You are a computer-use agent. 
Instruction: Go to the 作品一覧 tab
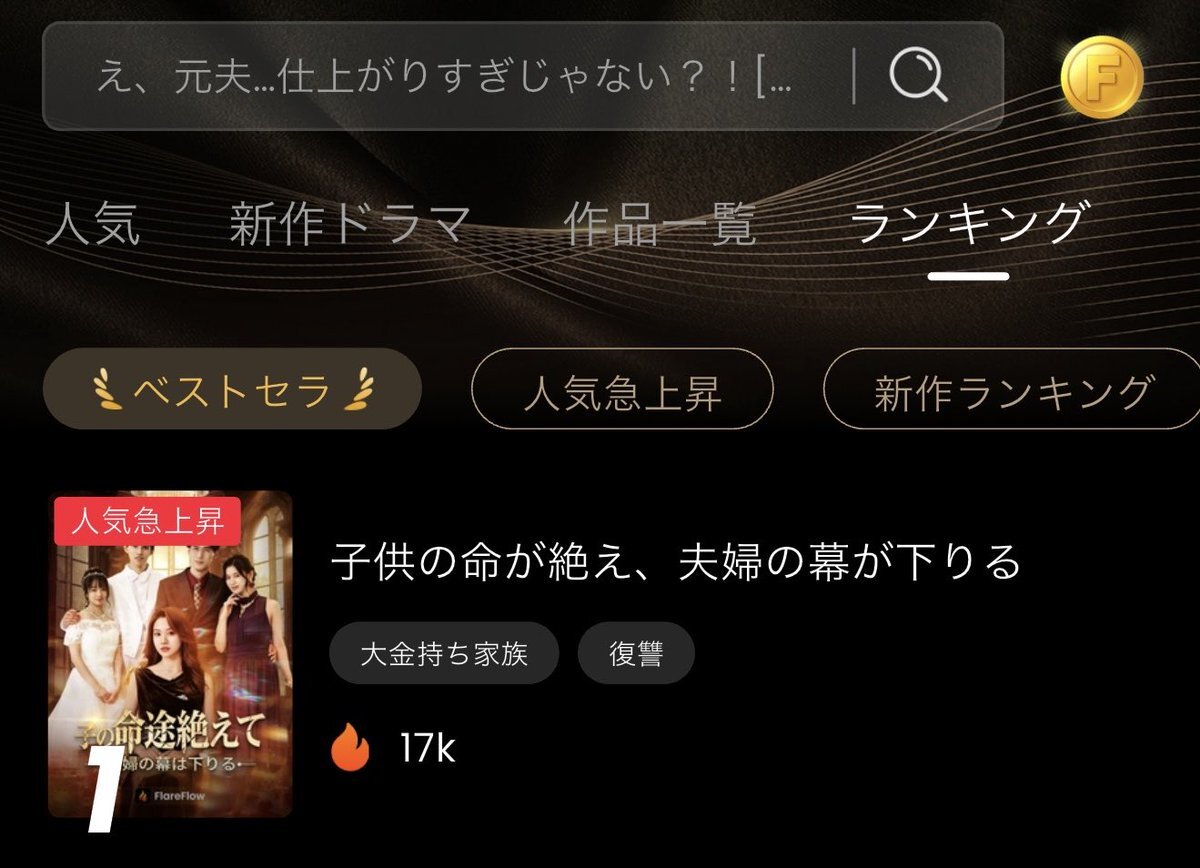pyautogui.click(x=659, y=224)
